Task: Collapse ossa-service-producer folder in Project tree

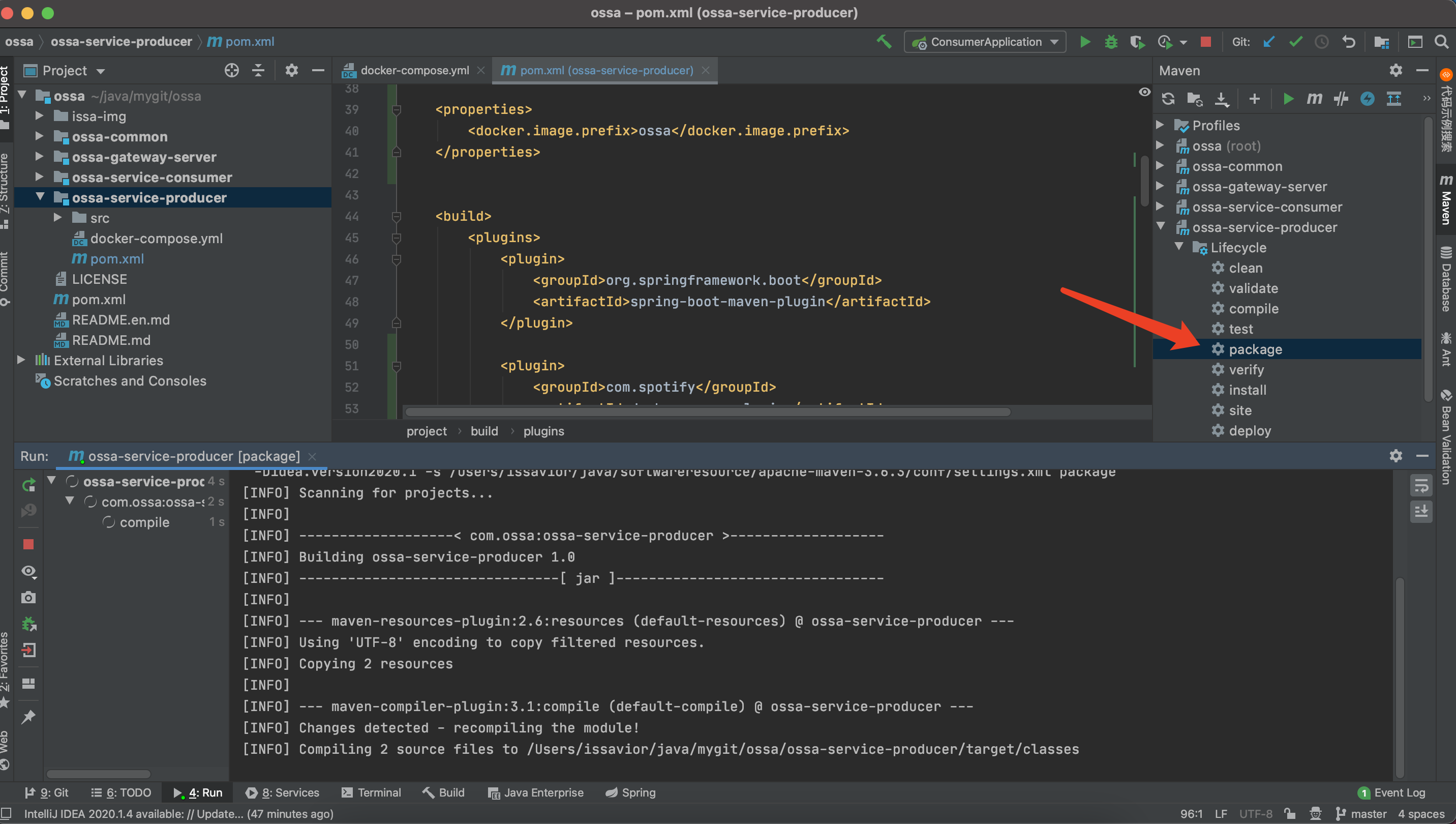Action: [x=40, y=197]
